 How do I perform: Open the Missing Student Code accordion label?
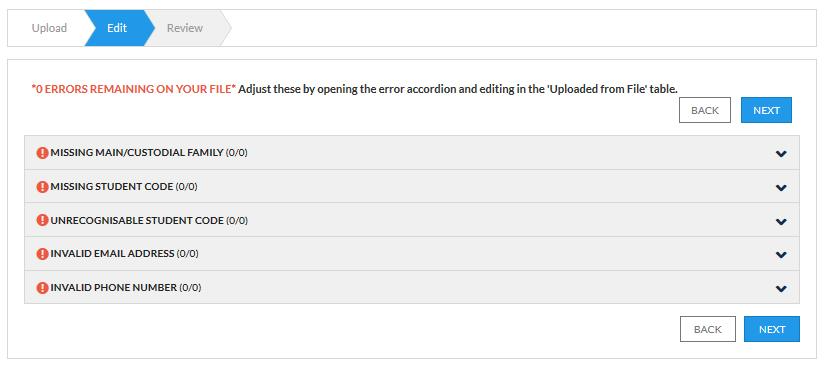124,187
